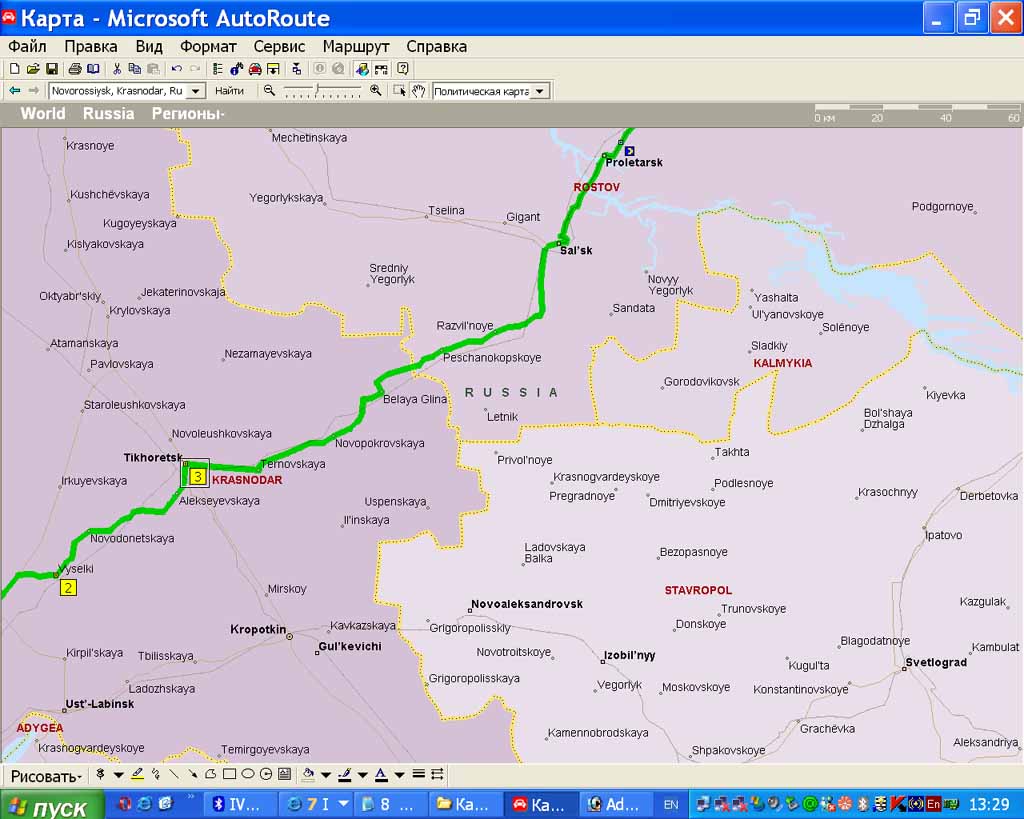Open the Сервис menu
Image resolution: width=1024 pixels, height=819 pixels.
[279, 46]
